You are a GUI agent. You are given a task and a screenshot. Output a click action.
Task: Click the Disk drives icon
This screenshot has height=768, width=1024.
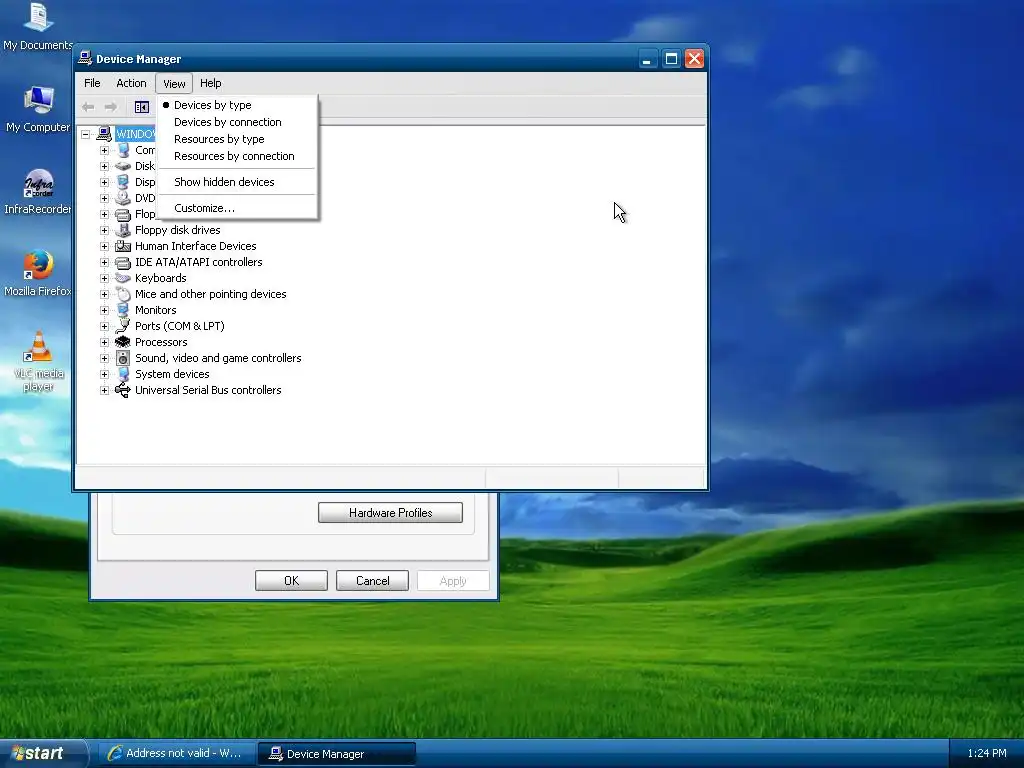123,166
